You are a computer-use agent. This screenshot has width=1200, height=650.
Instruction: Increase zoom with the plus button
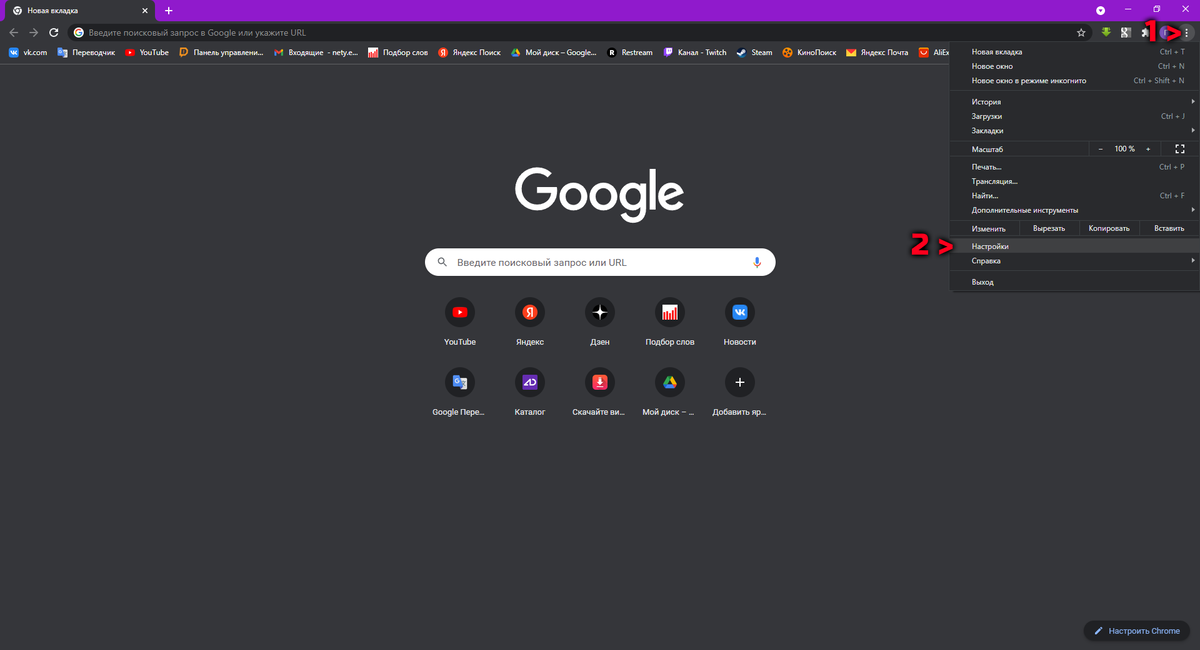point(1148,149)
